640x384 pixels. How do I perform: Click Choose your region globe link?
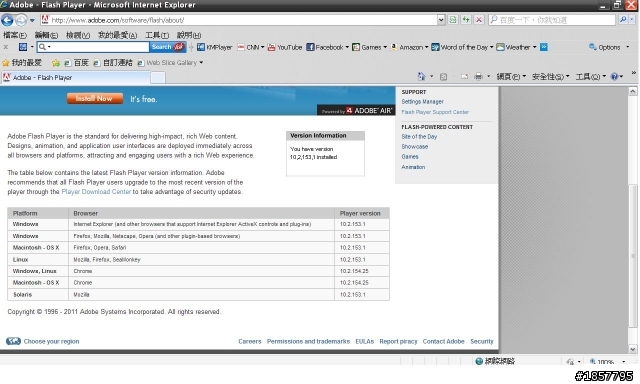coord(42,341)
